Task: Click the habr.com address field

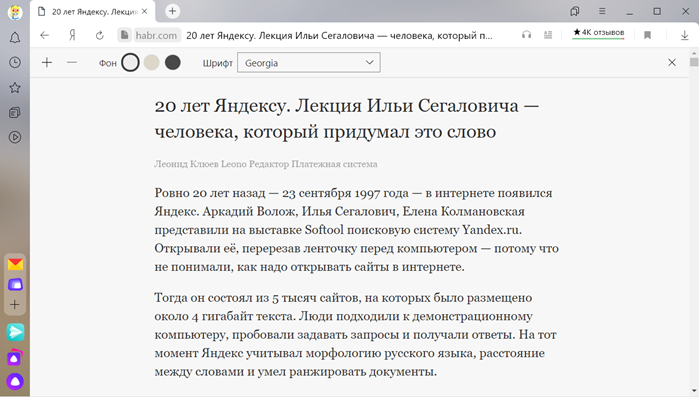Action: (x=156, y=35)
